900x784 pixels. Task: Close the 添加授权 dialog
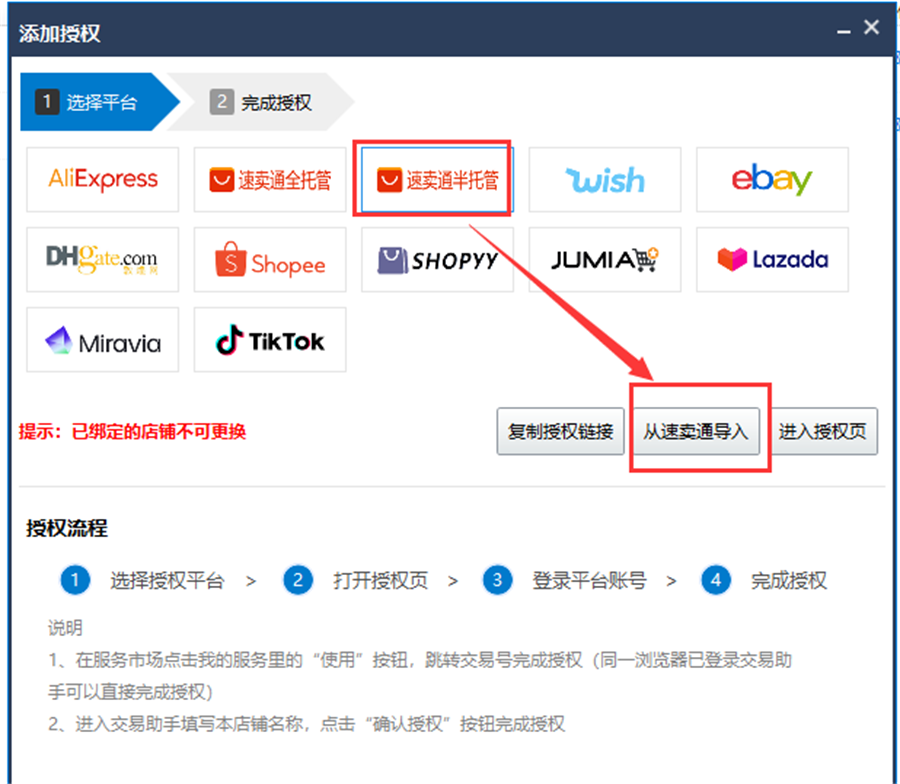(x=871, y=27)
